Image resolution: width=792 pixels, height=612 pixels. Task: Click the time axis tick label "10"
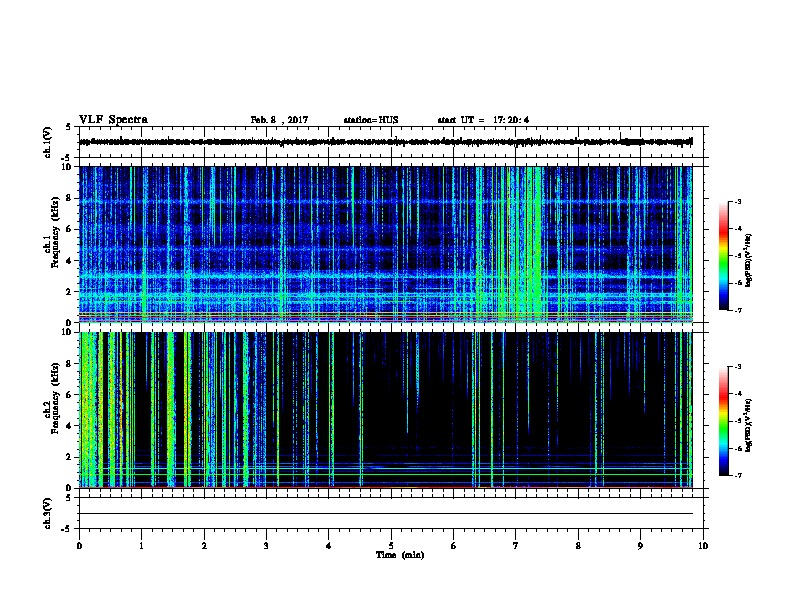point(703,546)
